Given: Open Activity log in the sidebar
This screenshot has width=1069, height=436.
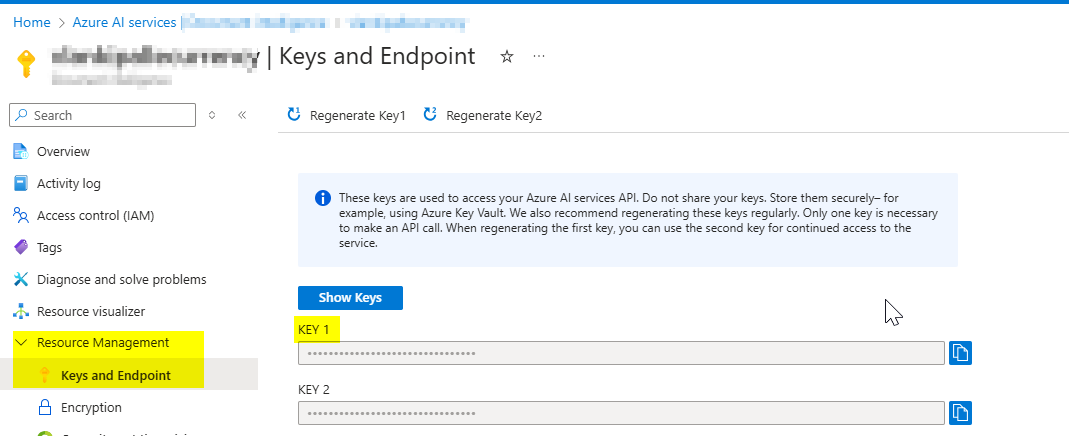Looking at the screenshot, I should point(69,183).
